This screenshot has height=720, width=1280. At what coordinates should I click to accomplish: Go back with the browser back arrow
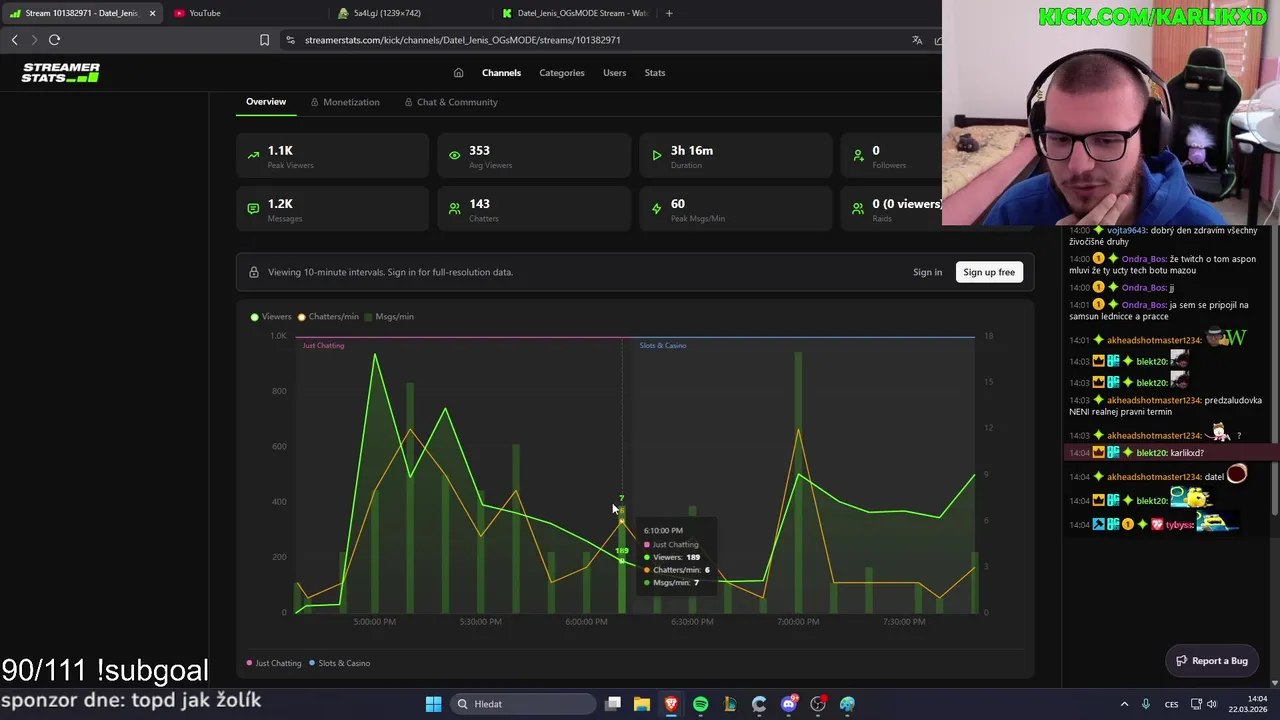14,40
